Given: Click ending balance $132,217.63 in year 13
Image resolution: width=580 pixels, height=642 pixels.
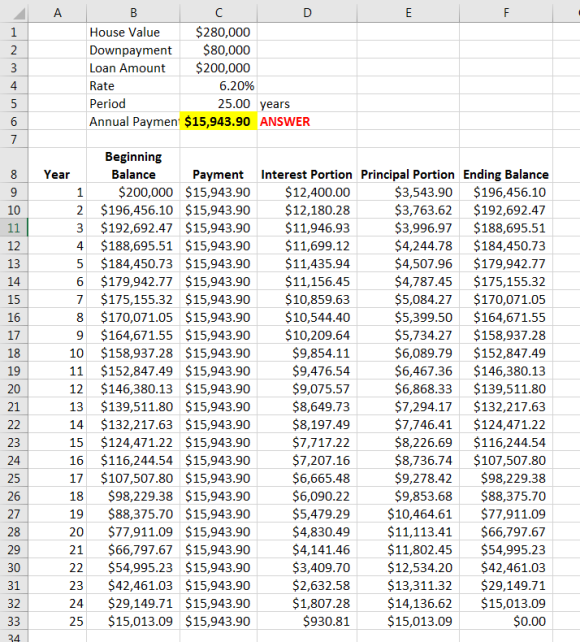Looking at the screenshot, I should click(506, 407).
